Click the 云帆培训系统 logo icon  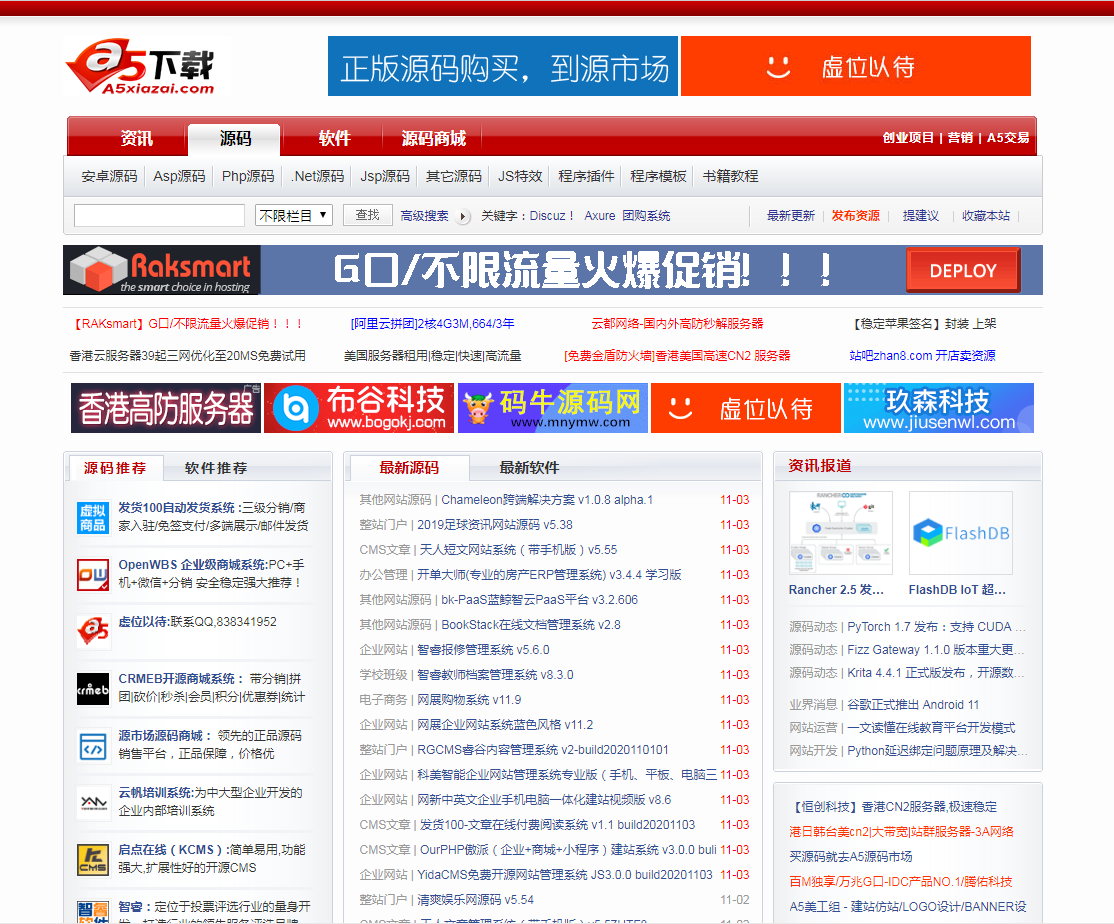pyautogui.click(x=93, y=803)
